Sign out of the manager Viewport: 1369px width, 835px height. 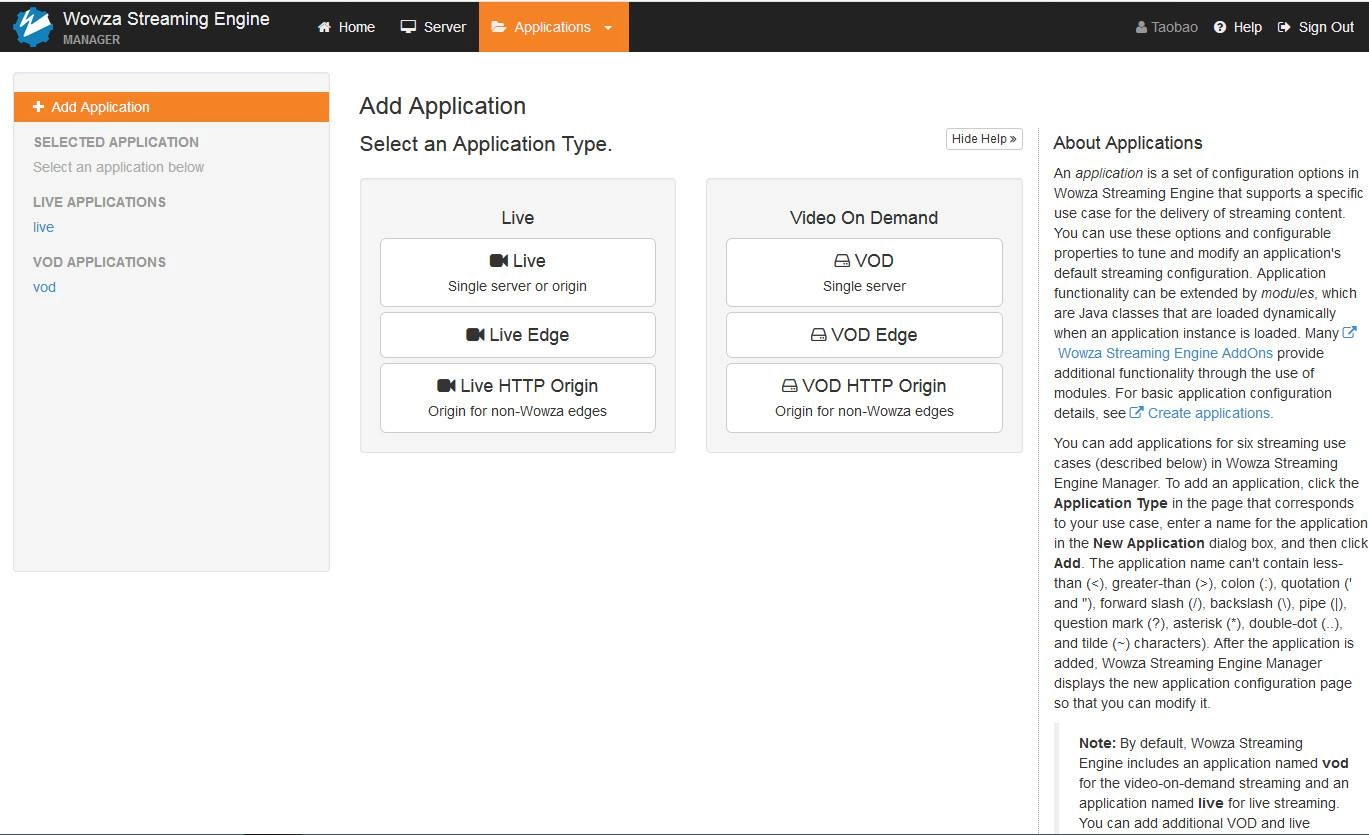[1316, 27]
